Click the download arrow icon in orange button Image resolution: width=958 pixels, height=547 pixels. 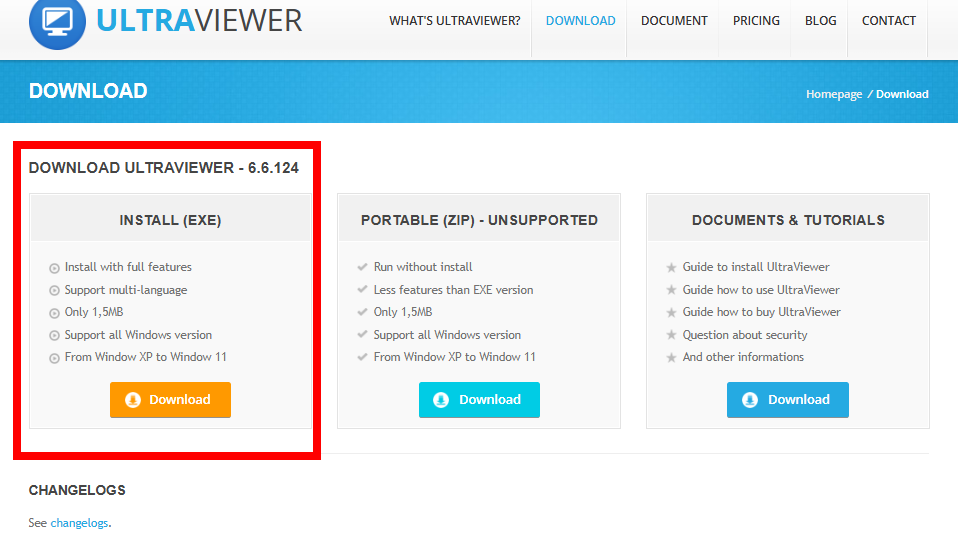[x=133, y=400]
